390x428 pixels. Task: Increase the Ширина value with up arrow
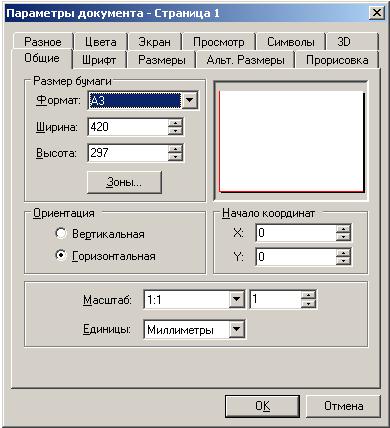pyautogui.click(x=175, y=123)
